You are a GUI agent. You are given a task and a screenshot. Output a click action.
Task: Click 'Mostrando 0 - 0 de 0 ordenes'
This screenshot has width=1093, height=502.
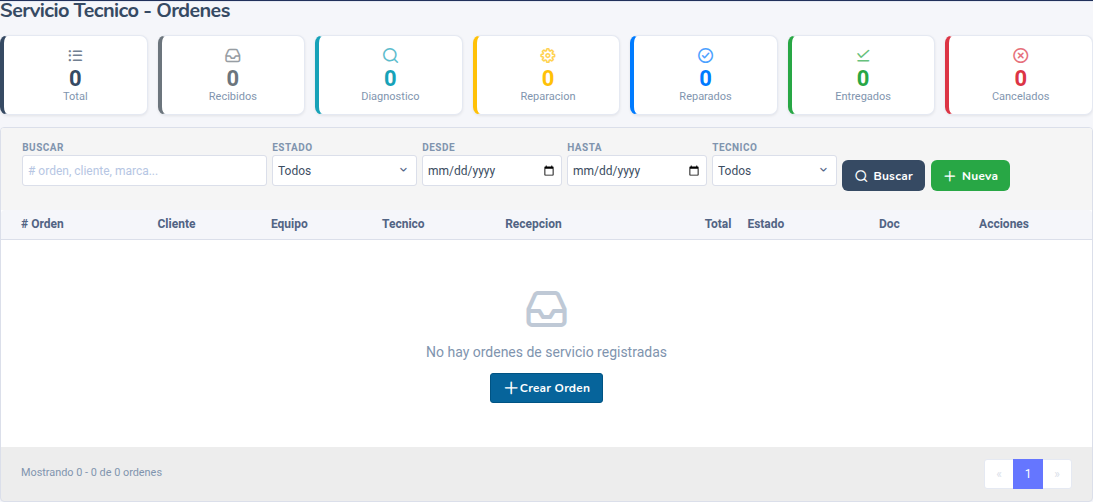[x=91, y=472]
